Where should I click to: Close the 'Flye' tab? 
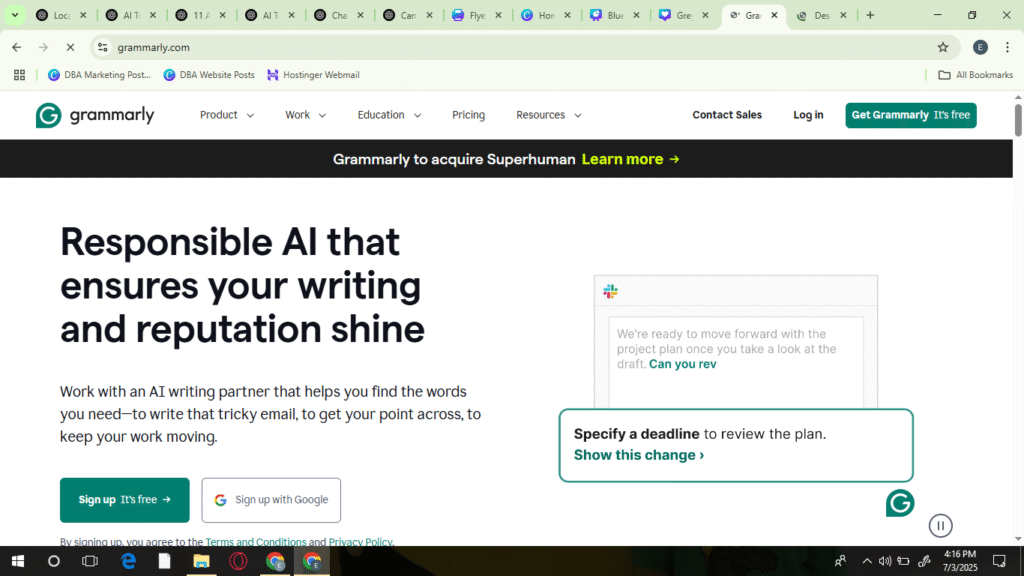click(x=498, y=15)
